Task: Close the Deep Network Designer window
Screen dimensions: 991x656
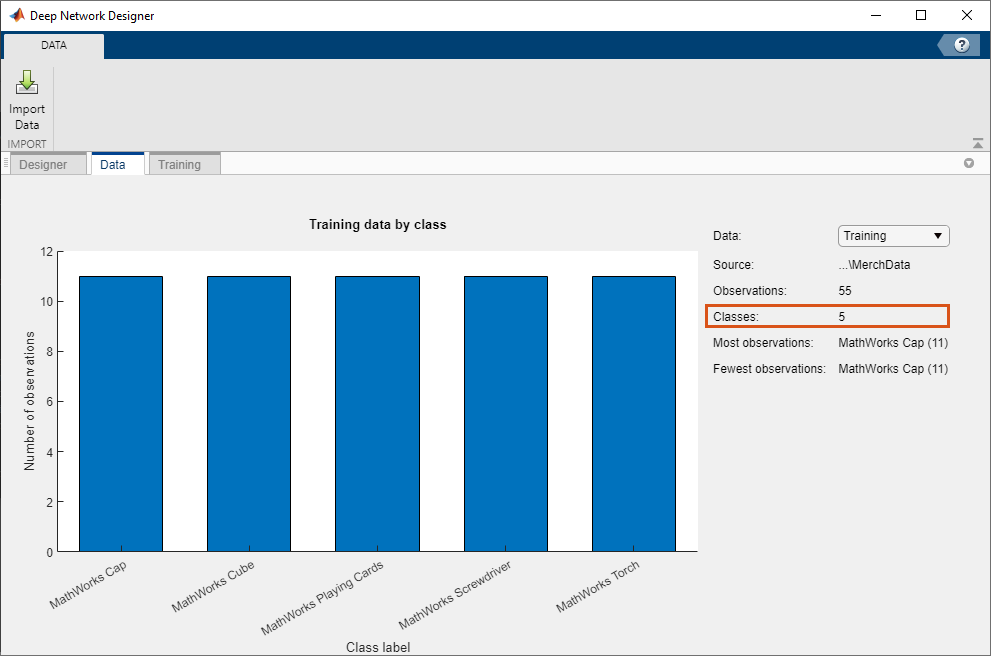Action: pyautogui.click(x=966, y=15)
